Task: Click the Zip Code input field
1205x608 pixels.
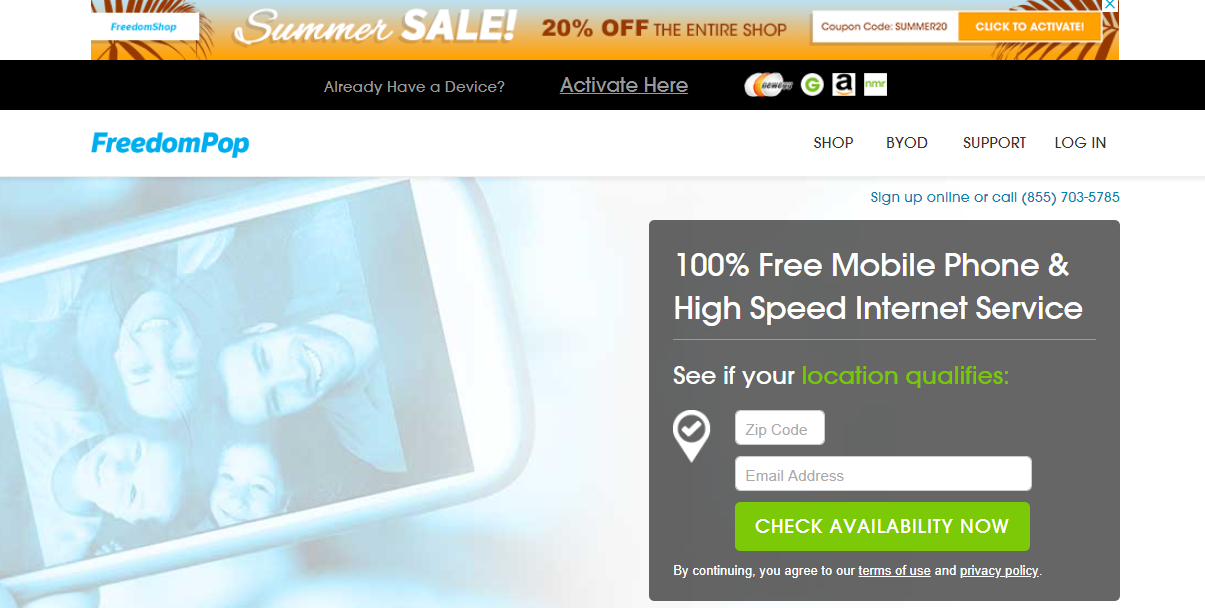Action: pyautogui.click(x=780, y=428)
